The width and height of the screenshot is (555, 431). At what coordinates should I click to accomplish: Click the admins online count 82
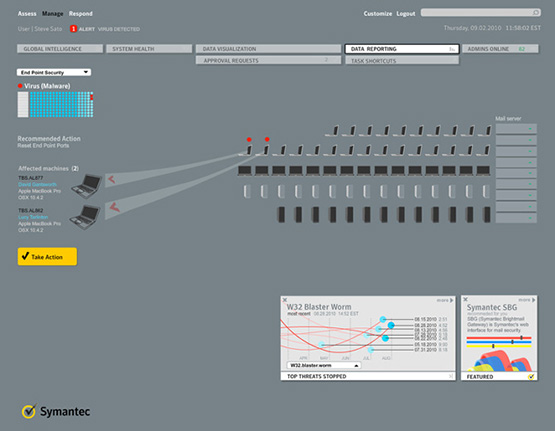[x=521, y=49]
